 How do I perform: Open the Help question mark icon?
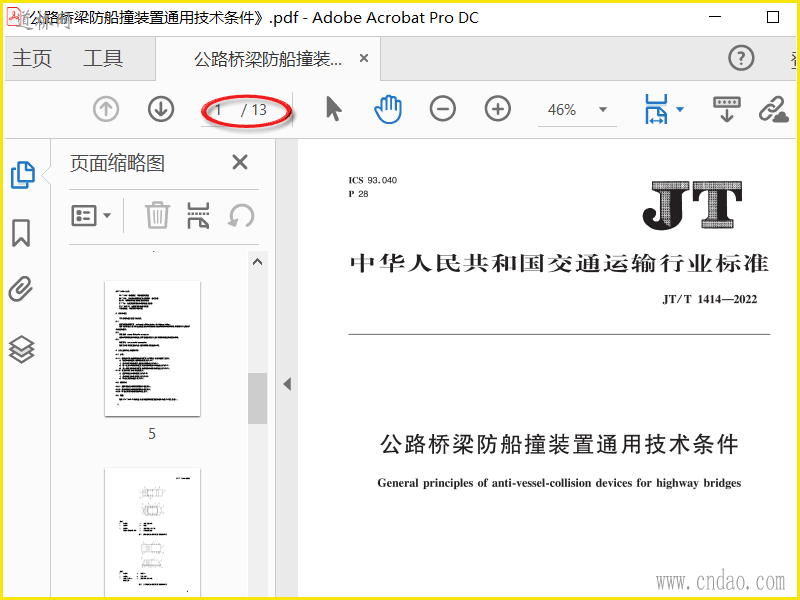pyautogui.click(x=741, y=58)
